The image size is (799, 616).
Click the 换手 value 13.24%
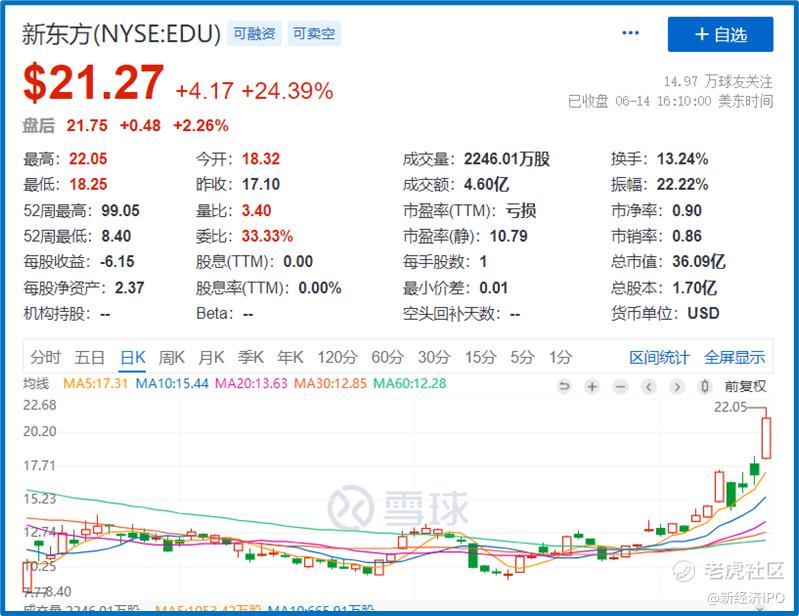point(682,158)
